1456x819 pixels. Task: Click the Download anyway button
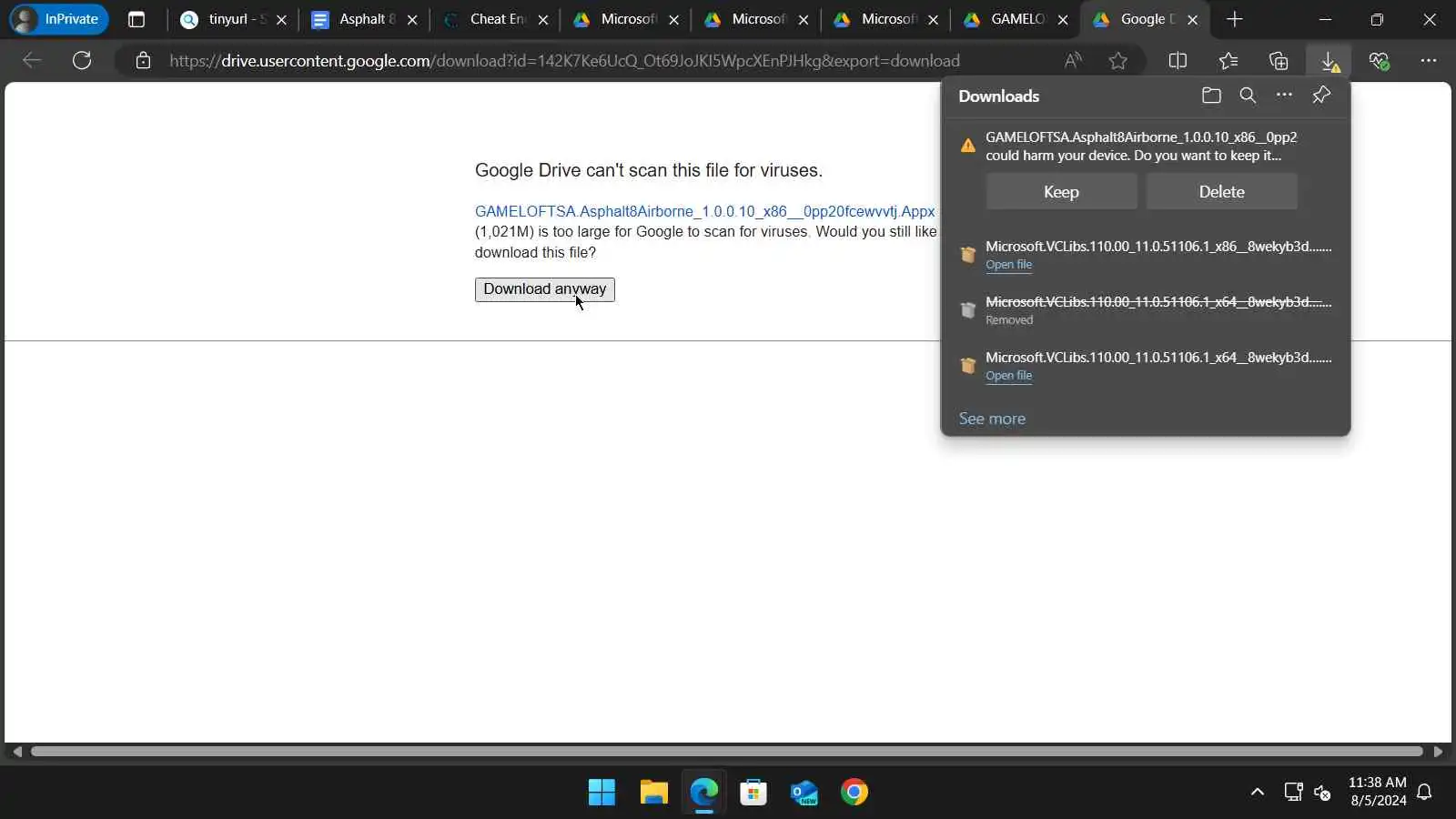545,289
